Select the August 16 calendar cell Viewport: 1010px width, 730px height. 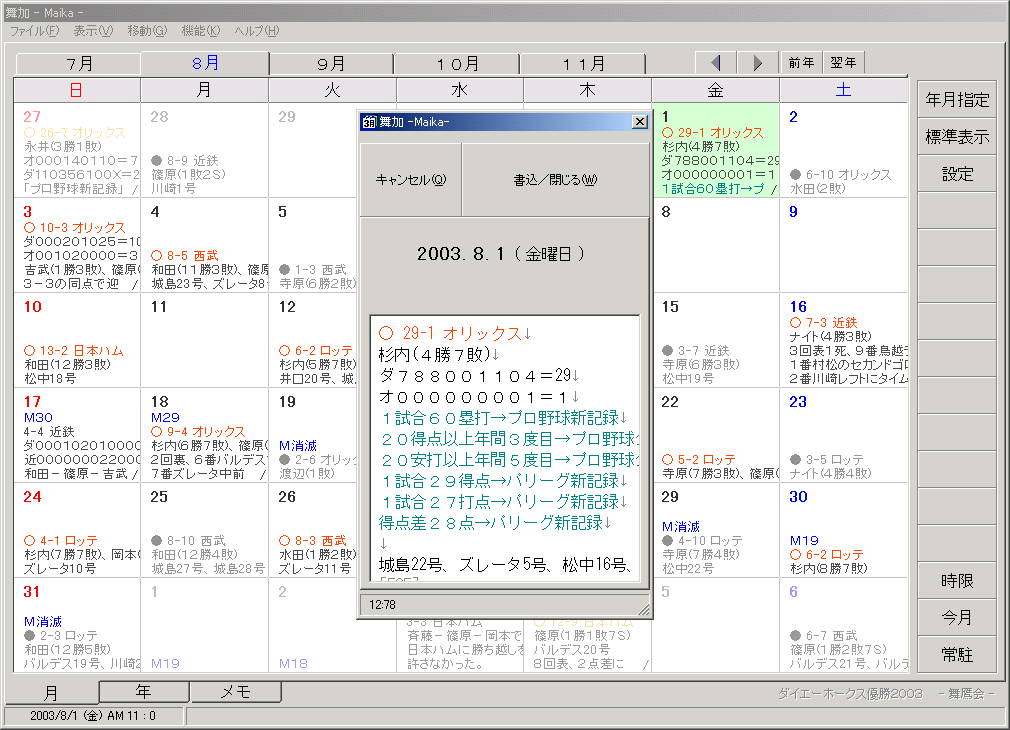point(842,340)
